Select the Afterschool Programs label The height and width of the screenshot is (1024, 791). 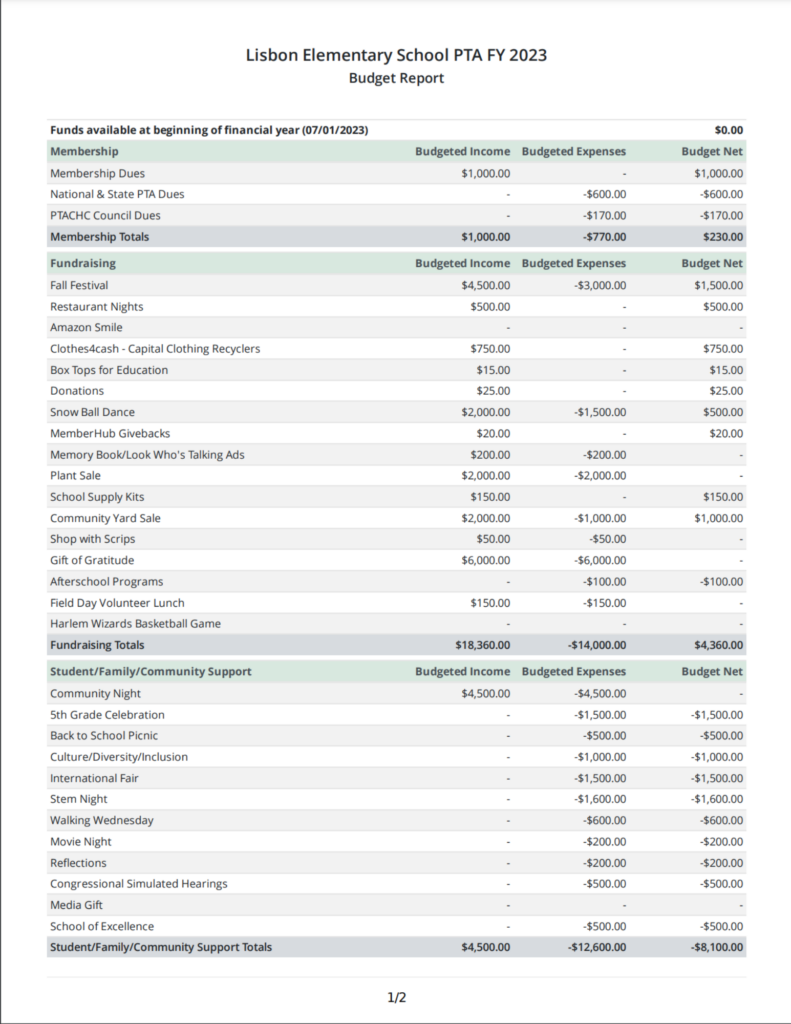(106, 581)
